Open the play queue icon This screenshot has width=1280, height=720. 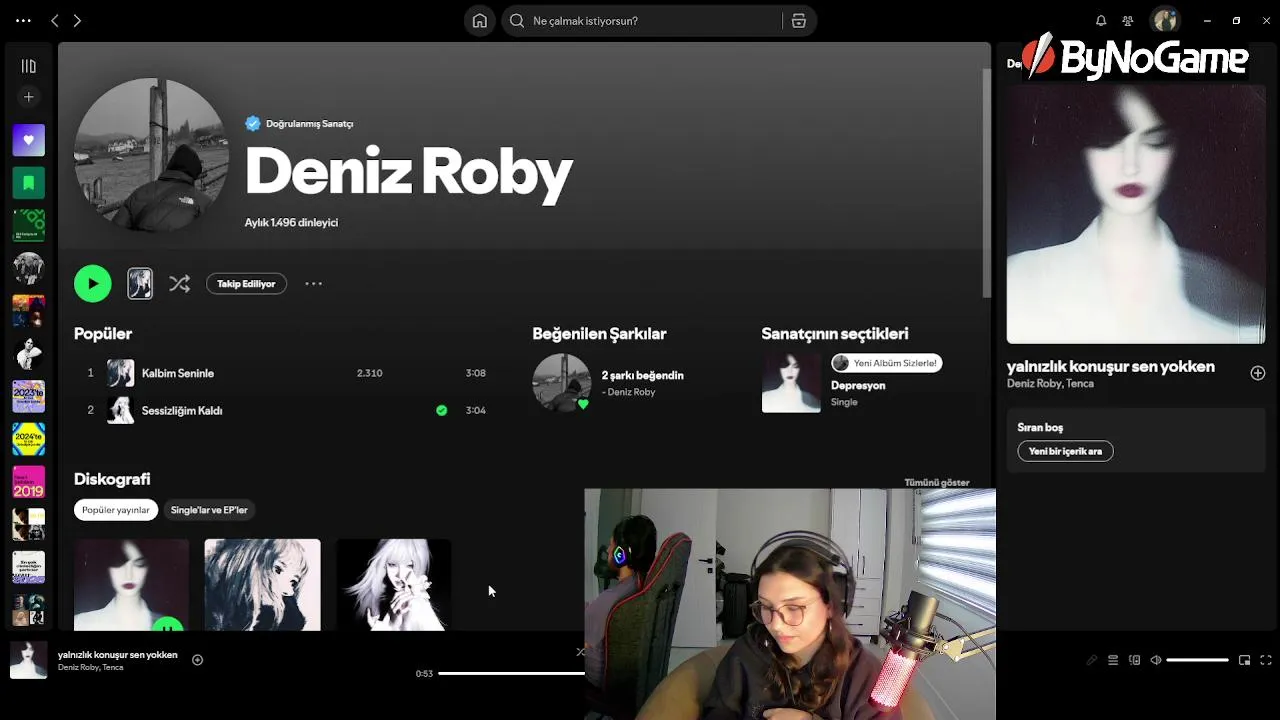tap(1113, 660)
